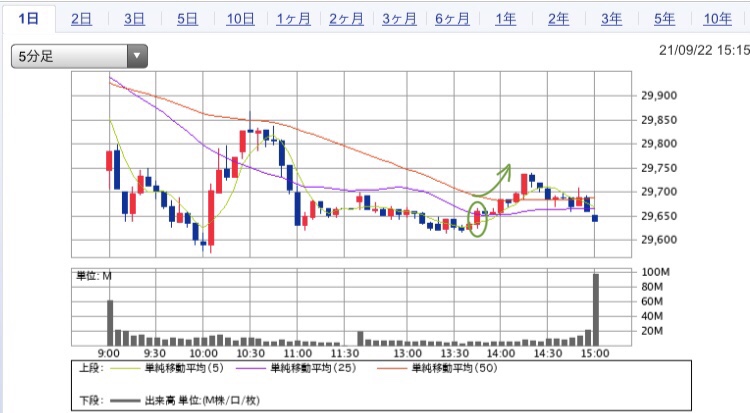Click the 出来高 volume legend entry
Screen dimensions: 750x413
[x=201, y=400]
